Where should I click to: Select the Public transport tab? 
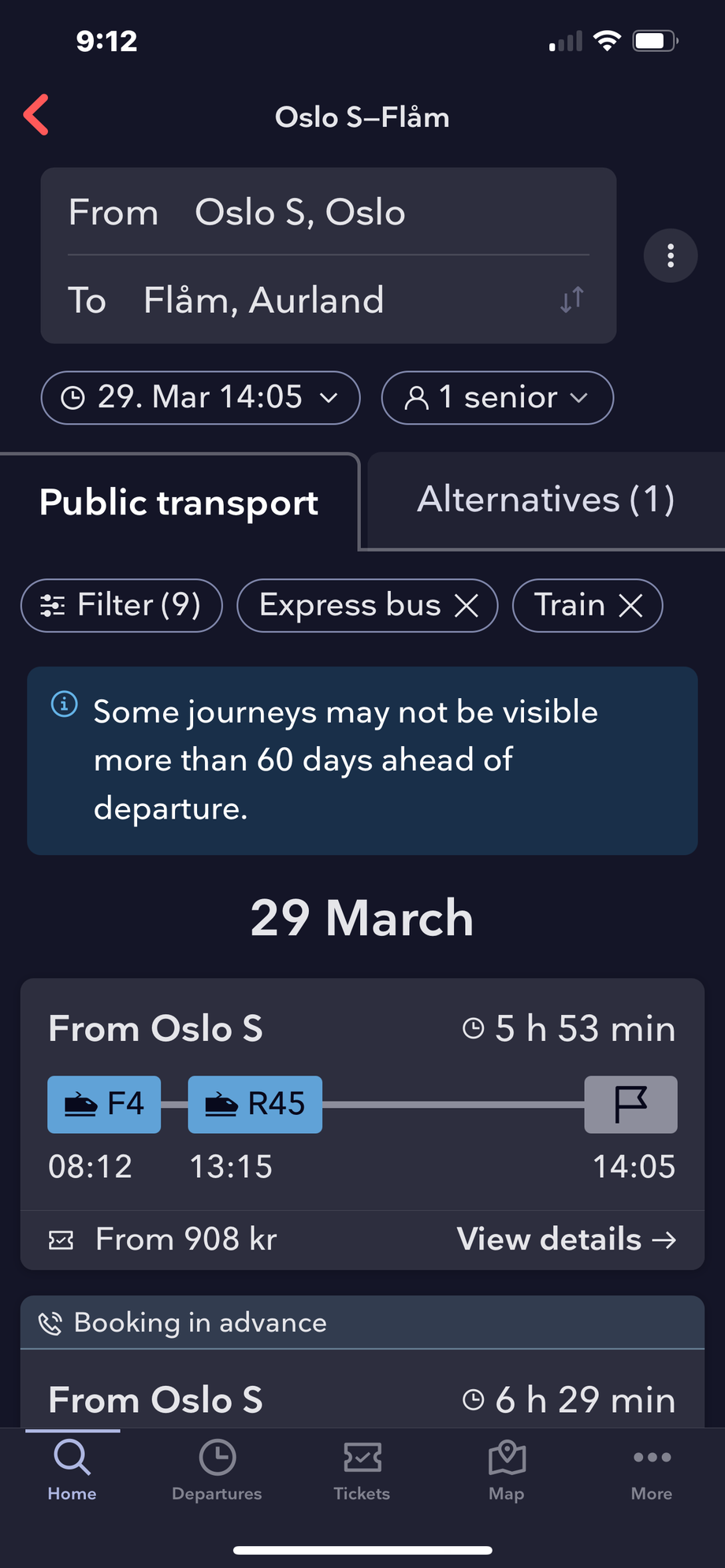179,503
